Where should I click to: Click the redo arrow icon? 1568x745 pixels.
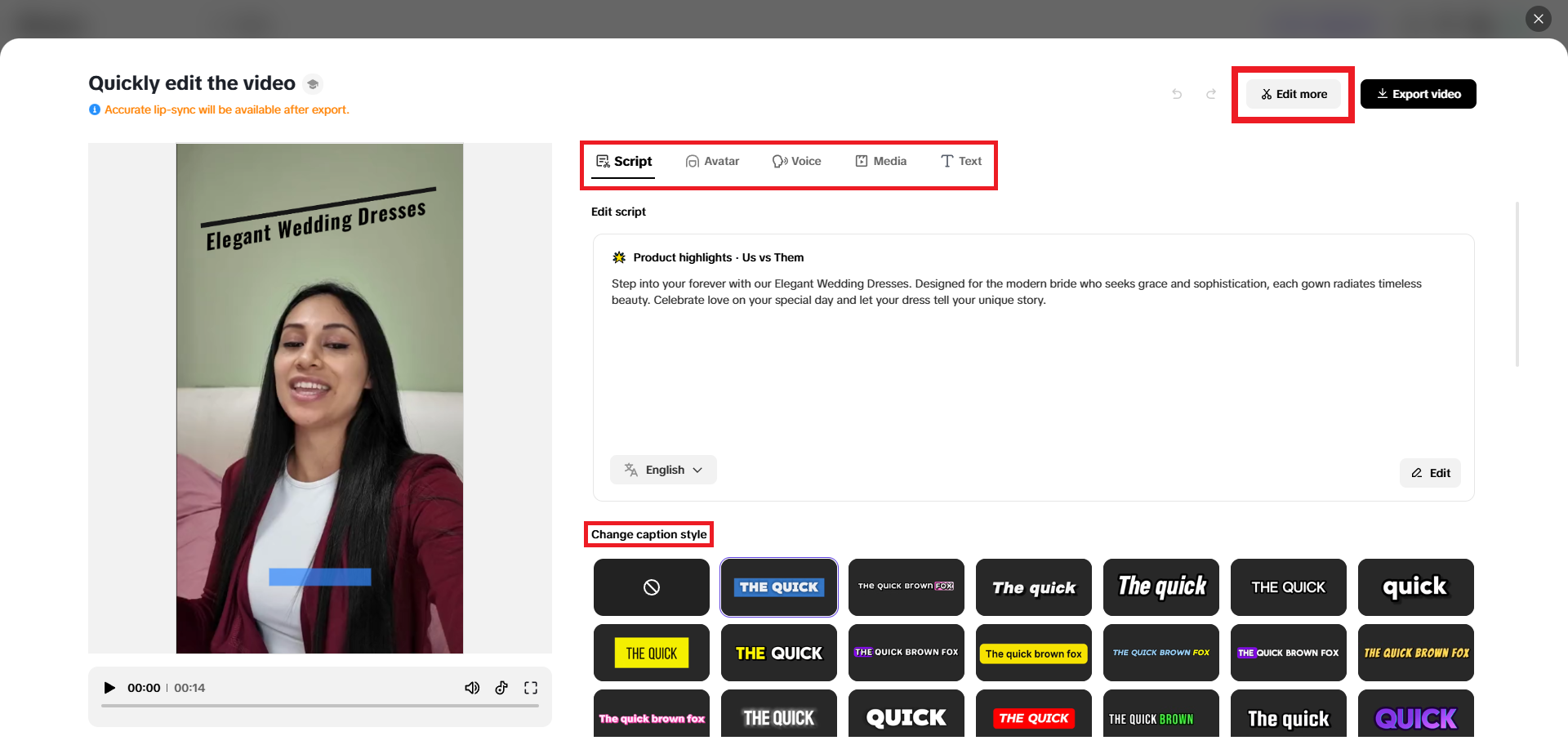coord(1211,94)
